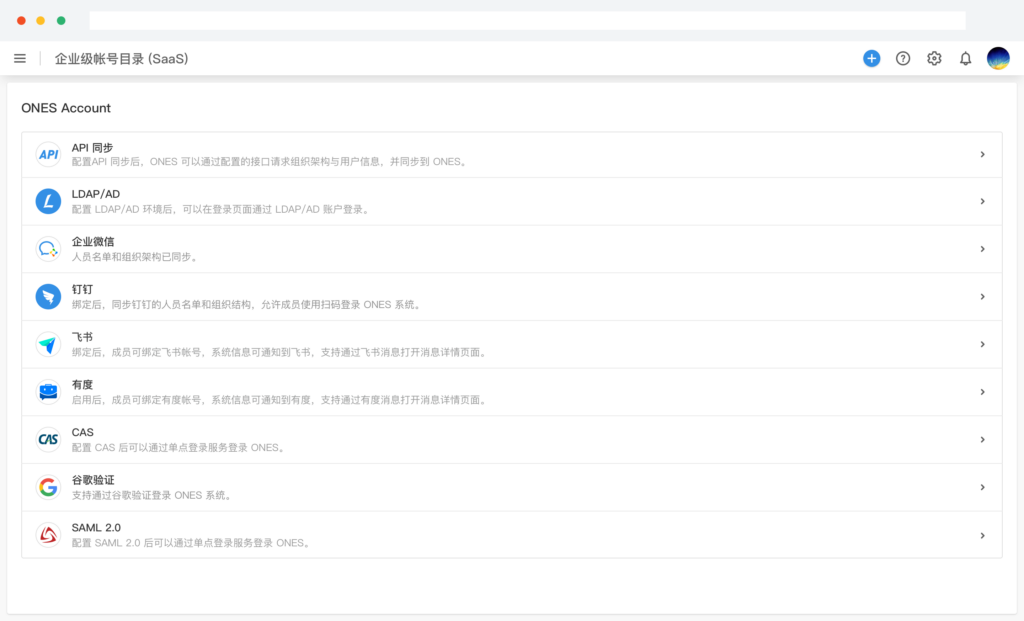Open the 飞书 integration title
This screenshot has width=1024, height=621.
pos(82,337)
